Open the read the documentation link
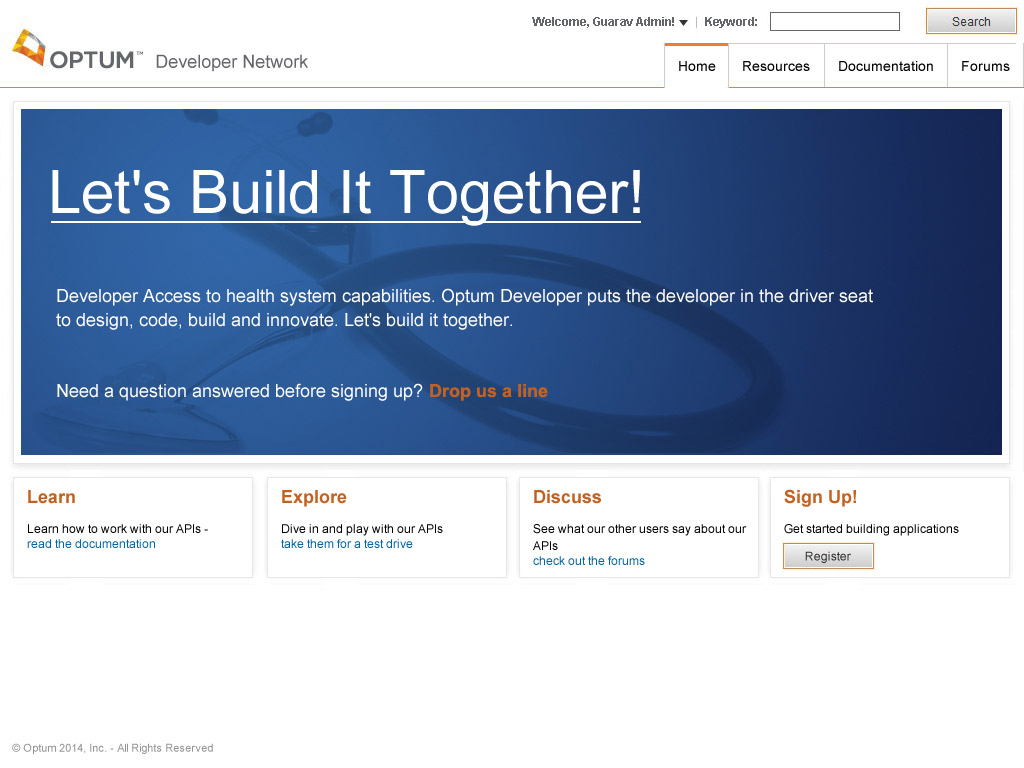 click(x=91, y=544)
